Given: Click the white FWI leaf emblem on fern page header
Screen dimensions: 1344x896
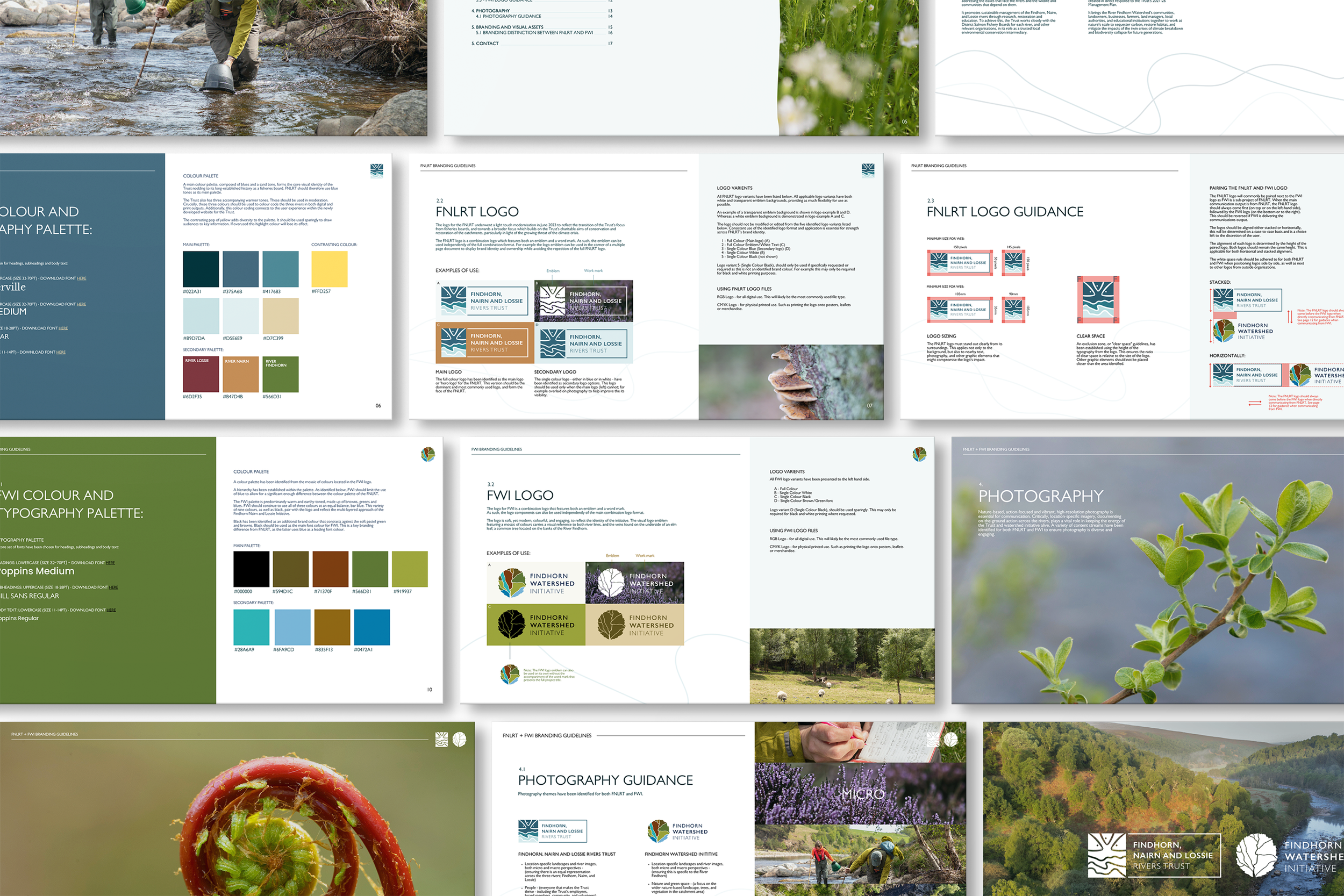Looking at the screenshot, I should (x=460, y=740).
